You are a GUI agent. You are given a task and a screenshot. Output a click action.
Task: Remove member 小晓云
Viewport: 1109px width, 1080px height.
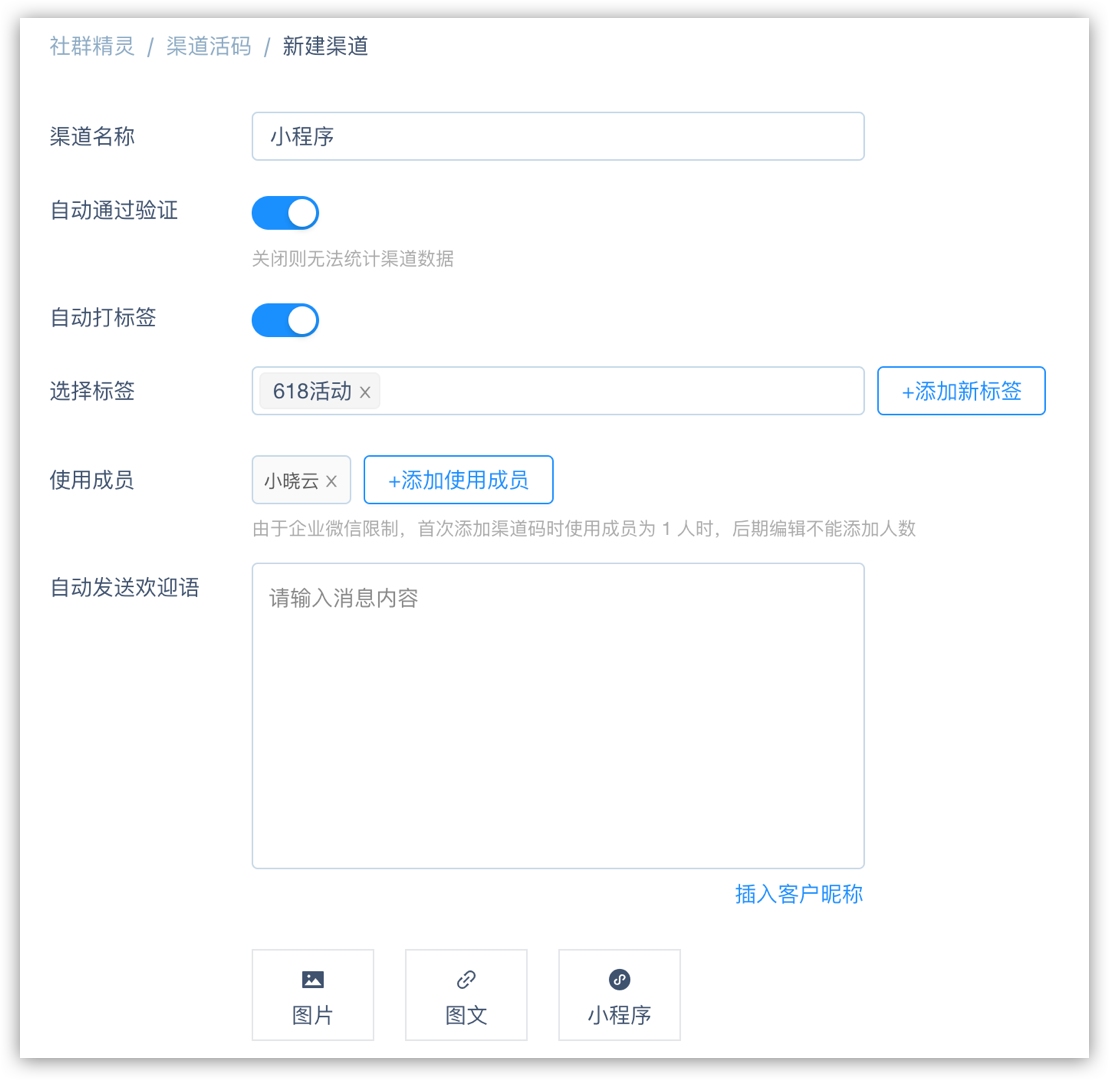click(x=331, y=481)
